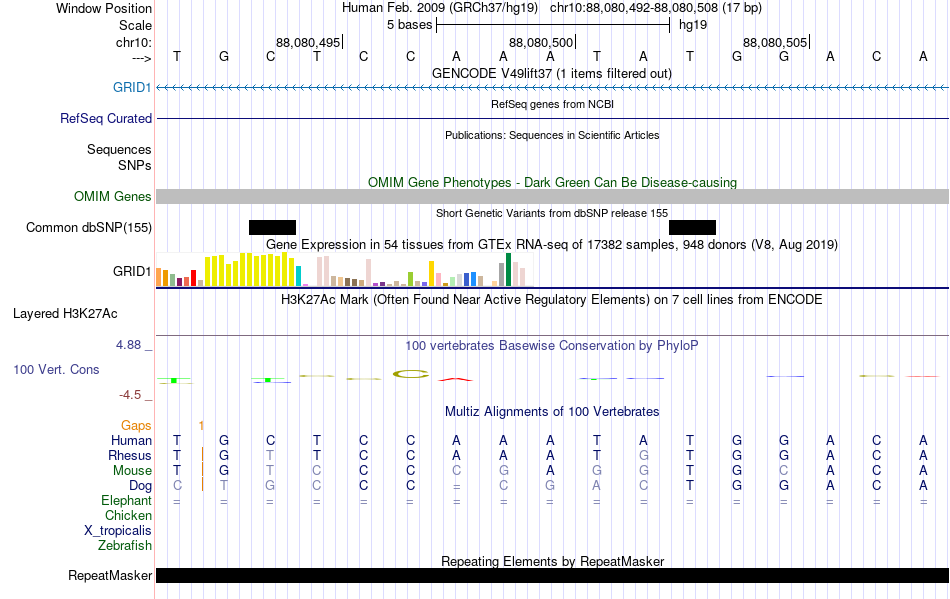Click the RepeatMasker black element bar
Image resolution: width=950 pixels, height=599 pixels.
pyautogui.click(x=552, y=575)
